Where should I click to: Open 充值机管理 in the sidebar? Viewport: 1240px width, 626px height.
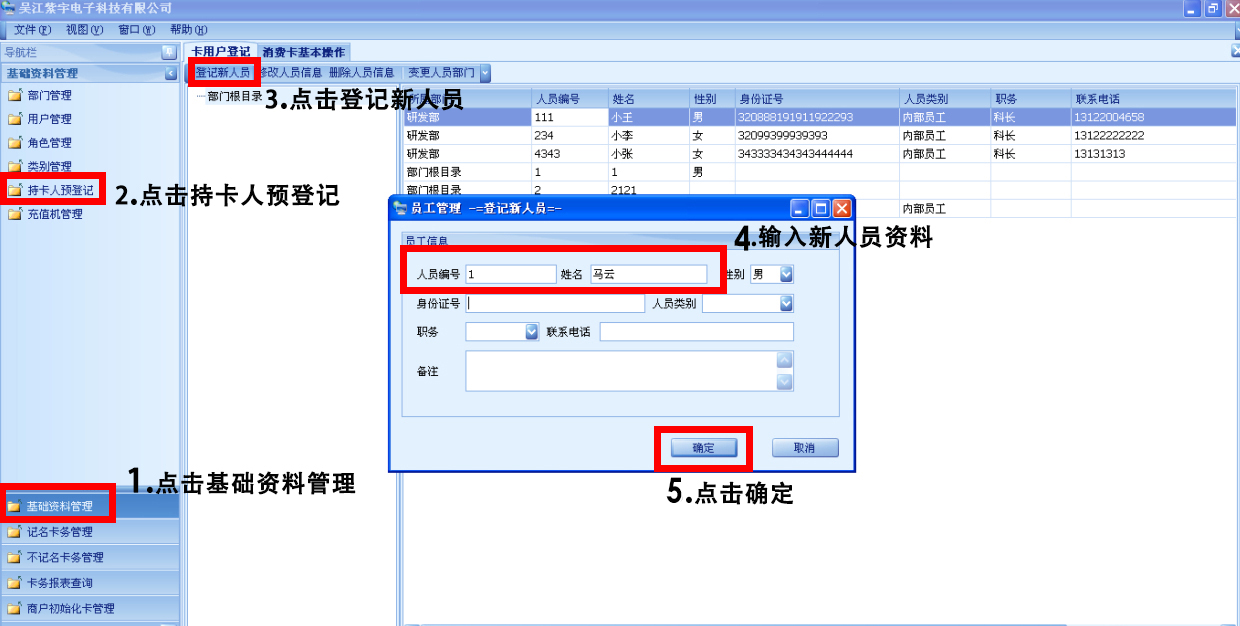(x=54, y=214)
